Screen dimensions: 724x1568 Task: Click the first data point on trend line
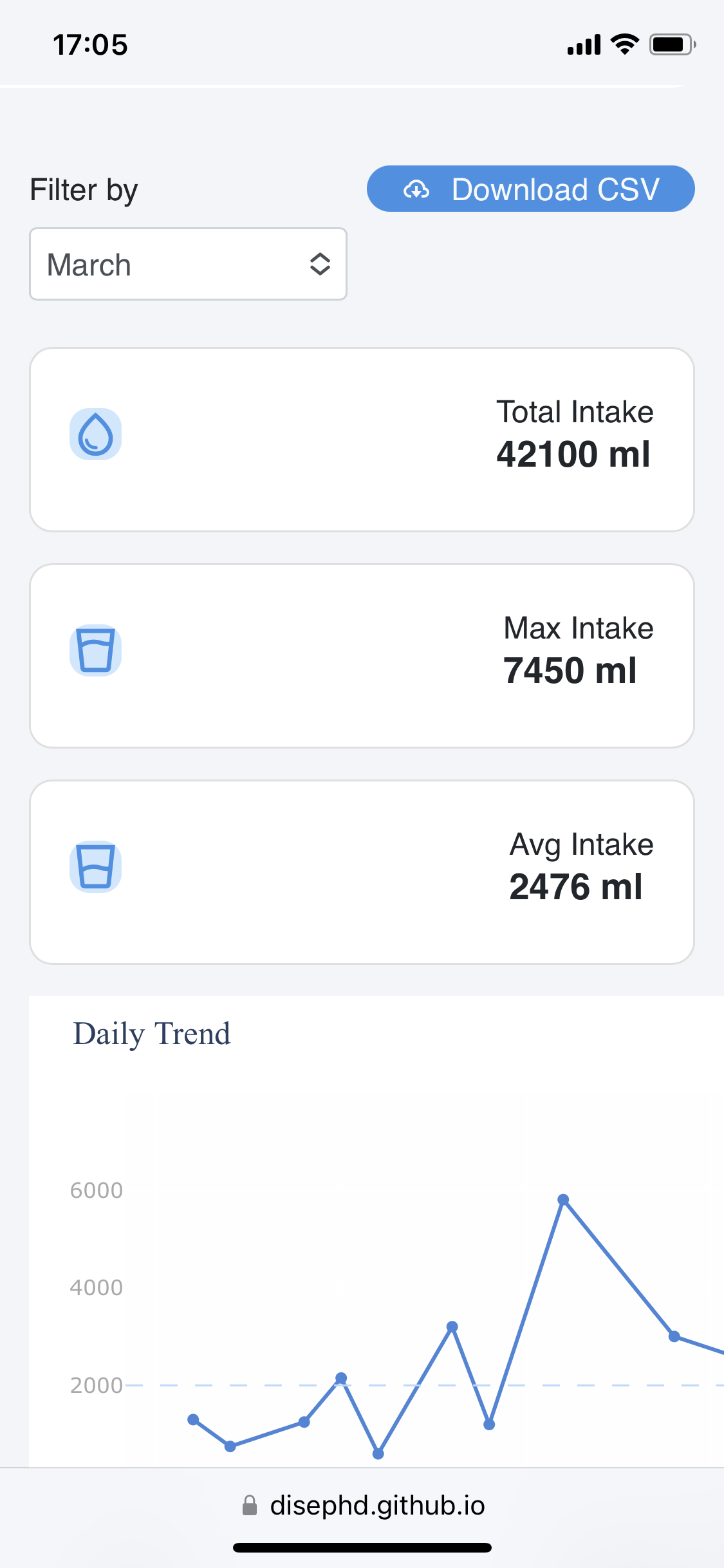[193, 1419]
